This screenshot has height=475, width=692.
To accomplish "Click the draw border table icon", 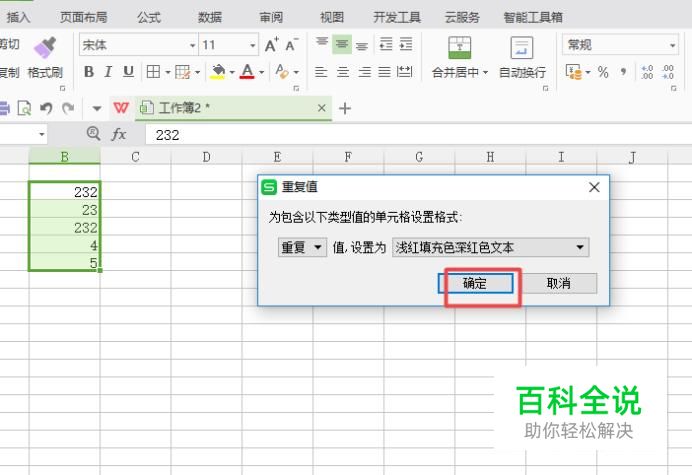I will click(182, 72).
